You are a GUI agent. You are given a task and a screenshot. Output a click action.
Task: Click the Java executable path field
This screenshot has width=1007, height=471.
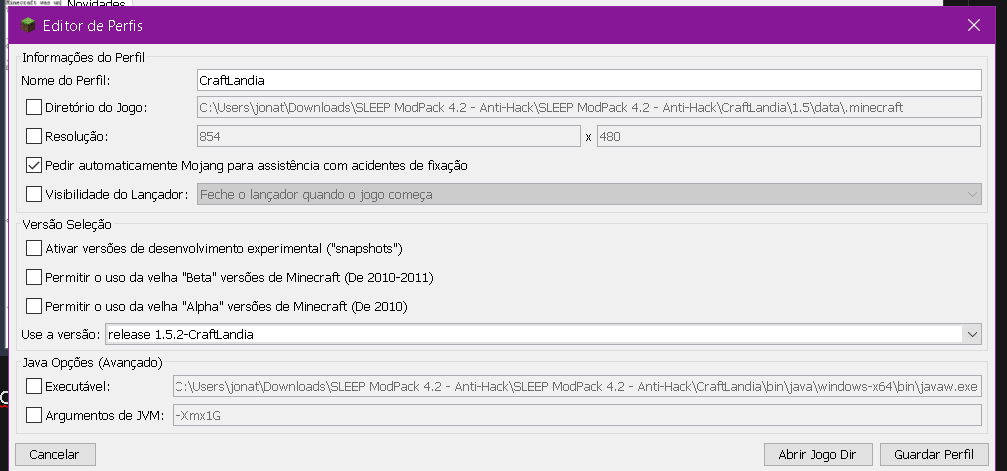tap(577, 386)
